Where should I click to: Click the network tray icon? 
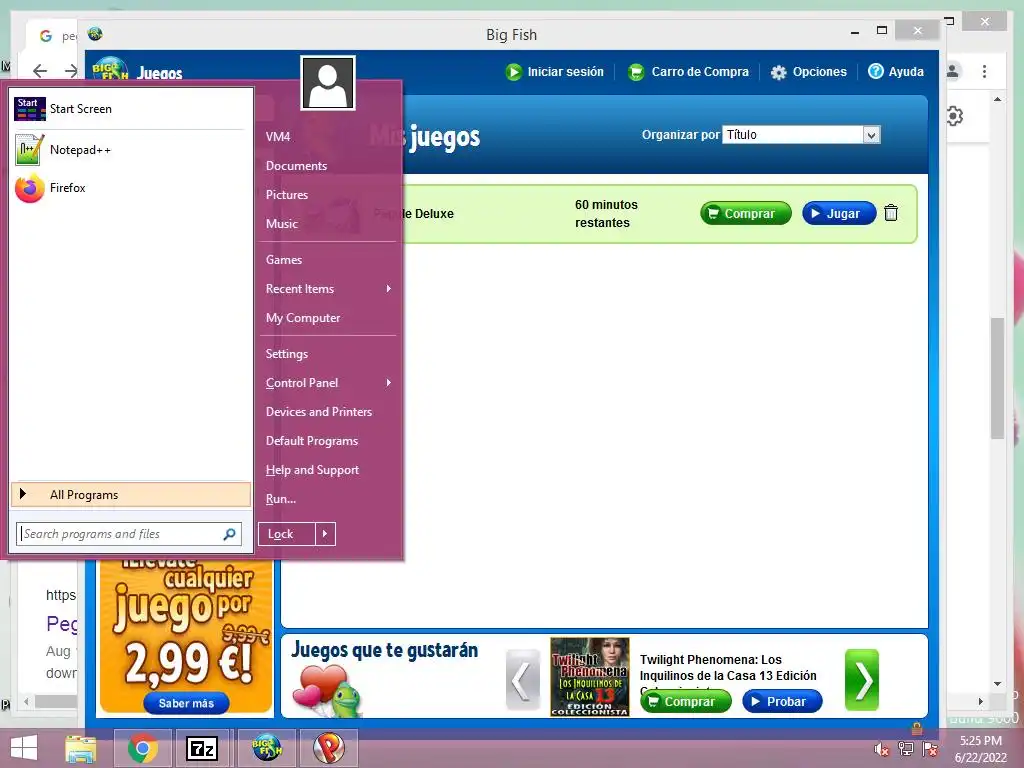[906, 749]
